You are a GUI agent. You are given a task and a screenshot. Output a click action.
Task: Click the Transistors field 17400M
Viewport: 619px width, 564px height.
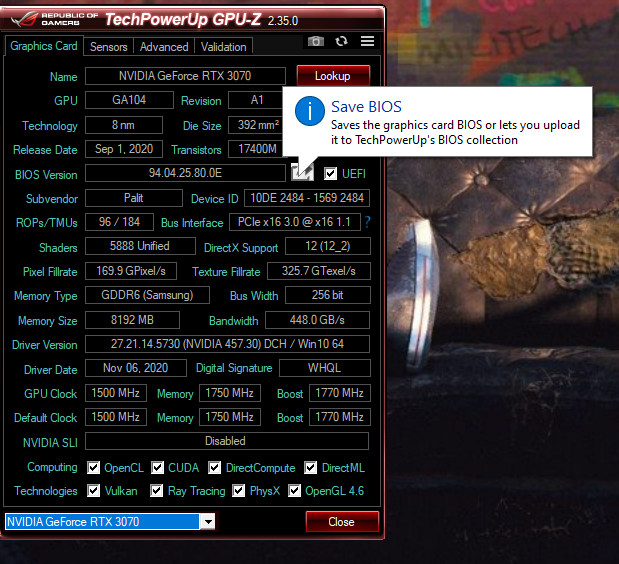(x=257, y=149)
